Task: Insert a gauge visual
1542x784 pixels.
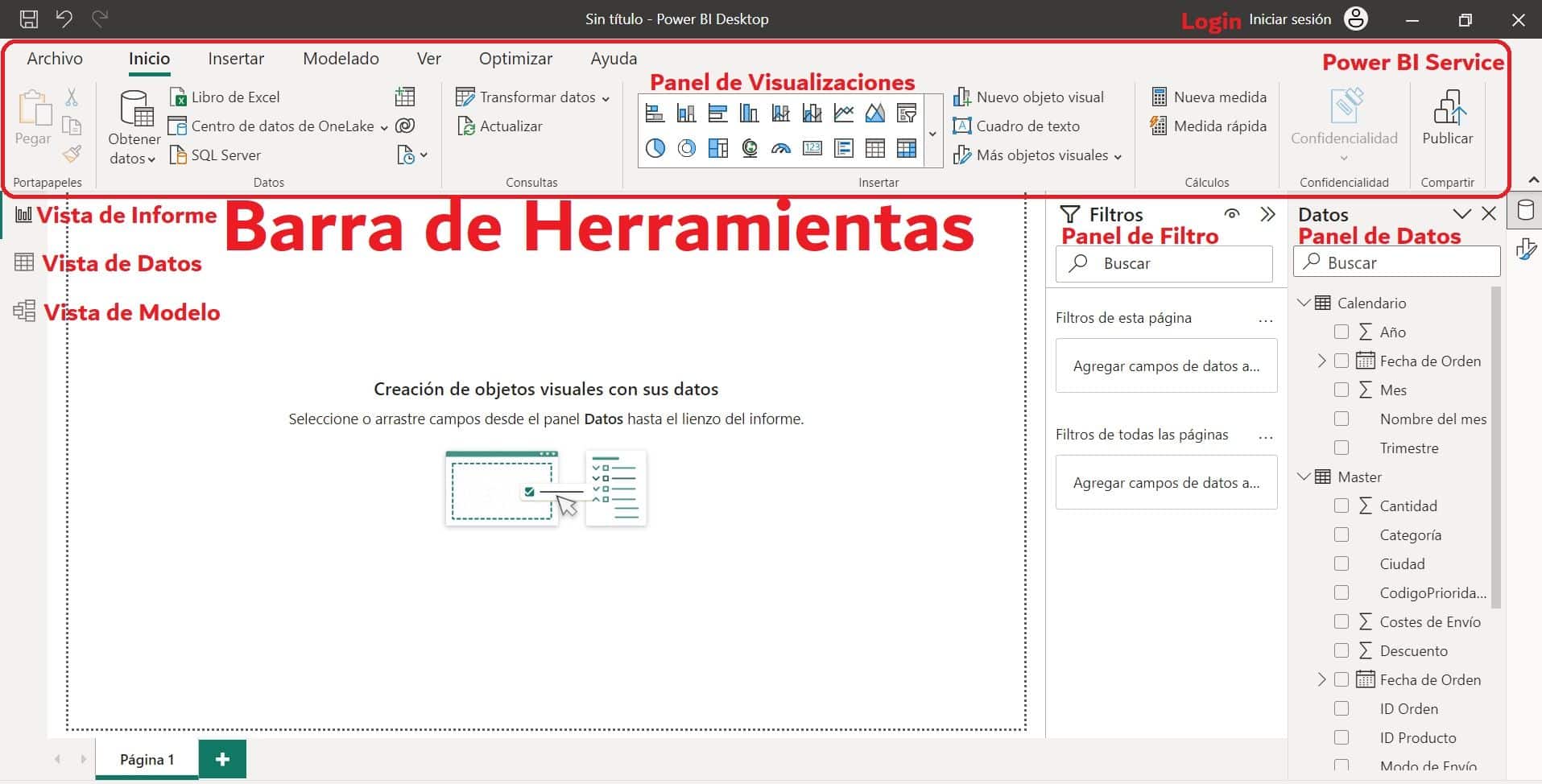Action: click(781, 148)
